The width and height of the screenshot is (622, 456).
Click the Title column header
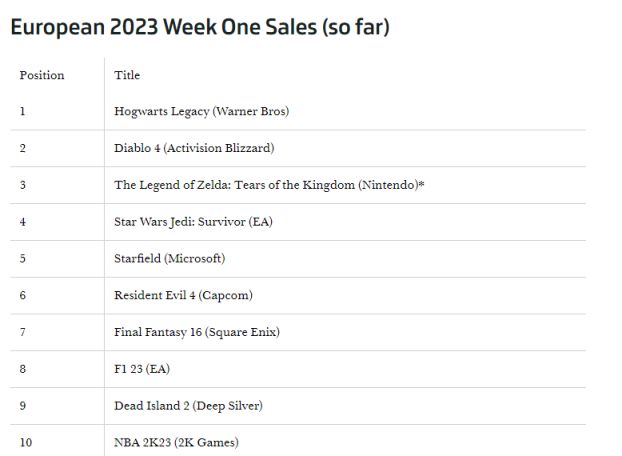click(127, 75)
